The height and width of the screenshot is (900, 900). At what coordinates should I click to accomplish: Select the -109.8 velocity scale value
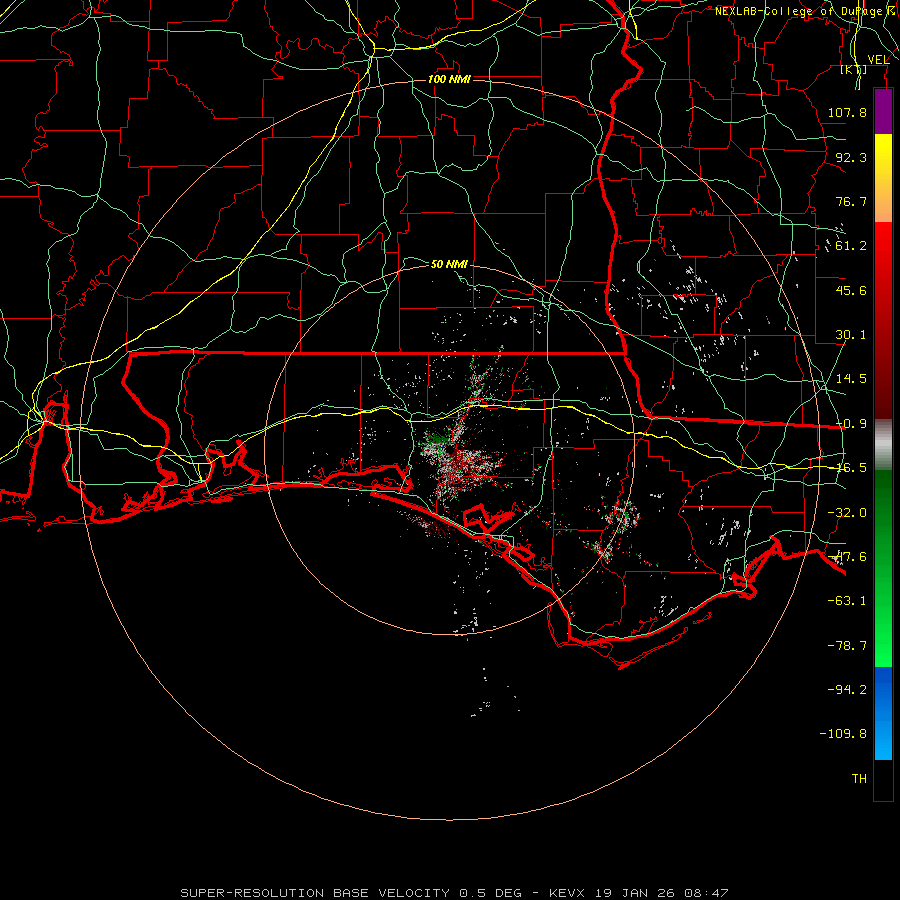843,734
